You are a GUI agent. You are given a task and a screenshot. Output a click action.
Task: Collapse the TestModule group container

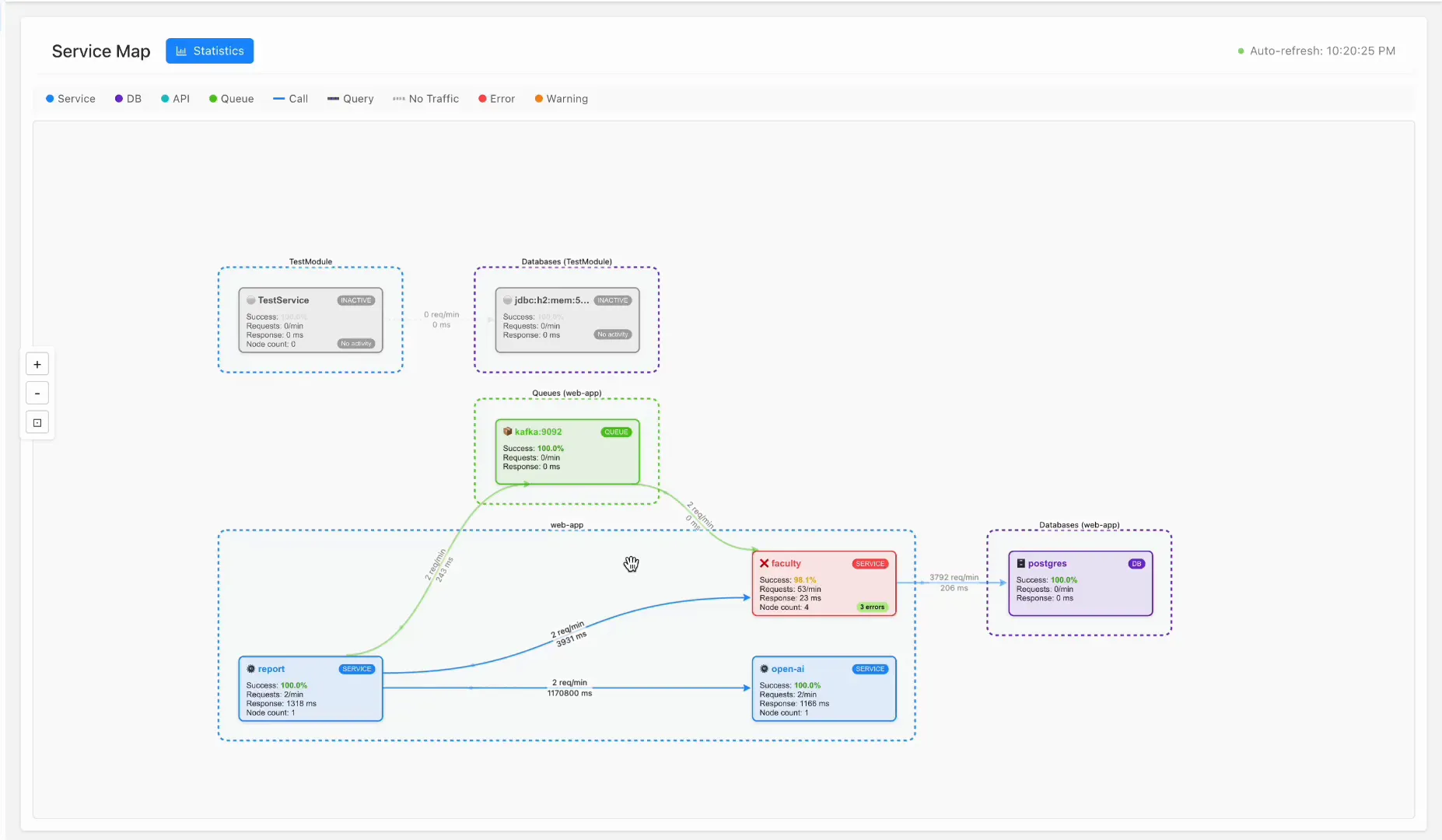309,262
